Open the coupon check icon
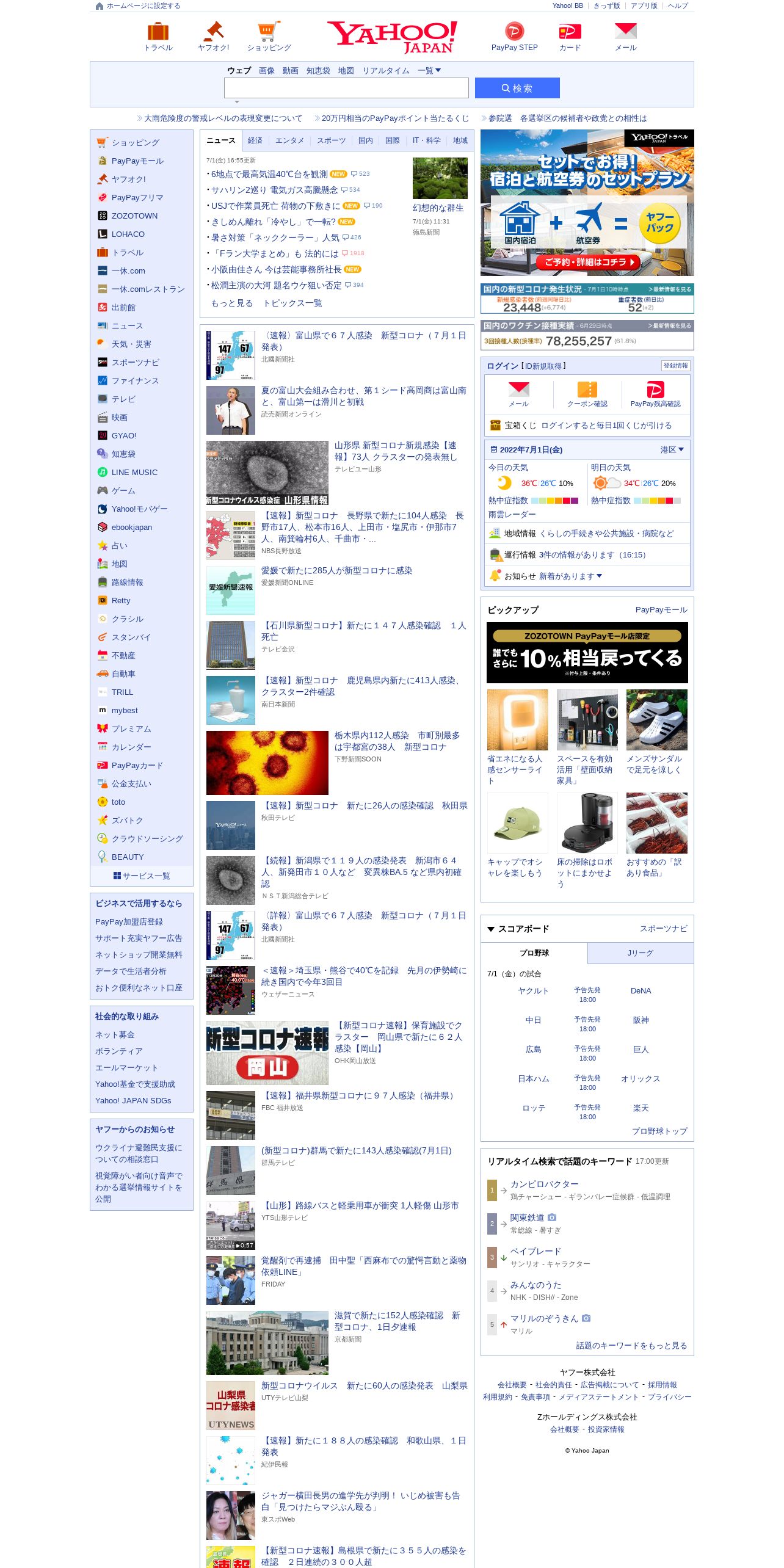 click(587, 390)
